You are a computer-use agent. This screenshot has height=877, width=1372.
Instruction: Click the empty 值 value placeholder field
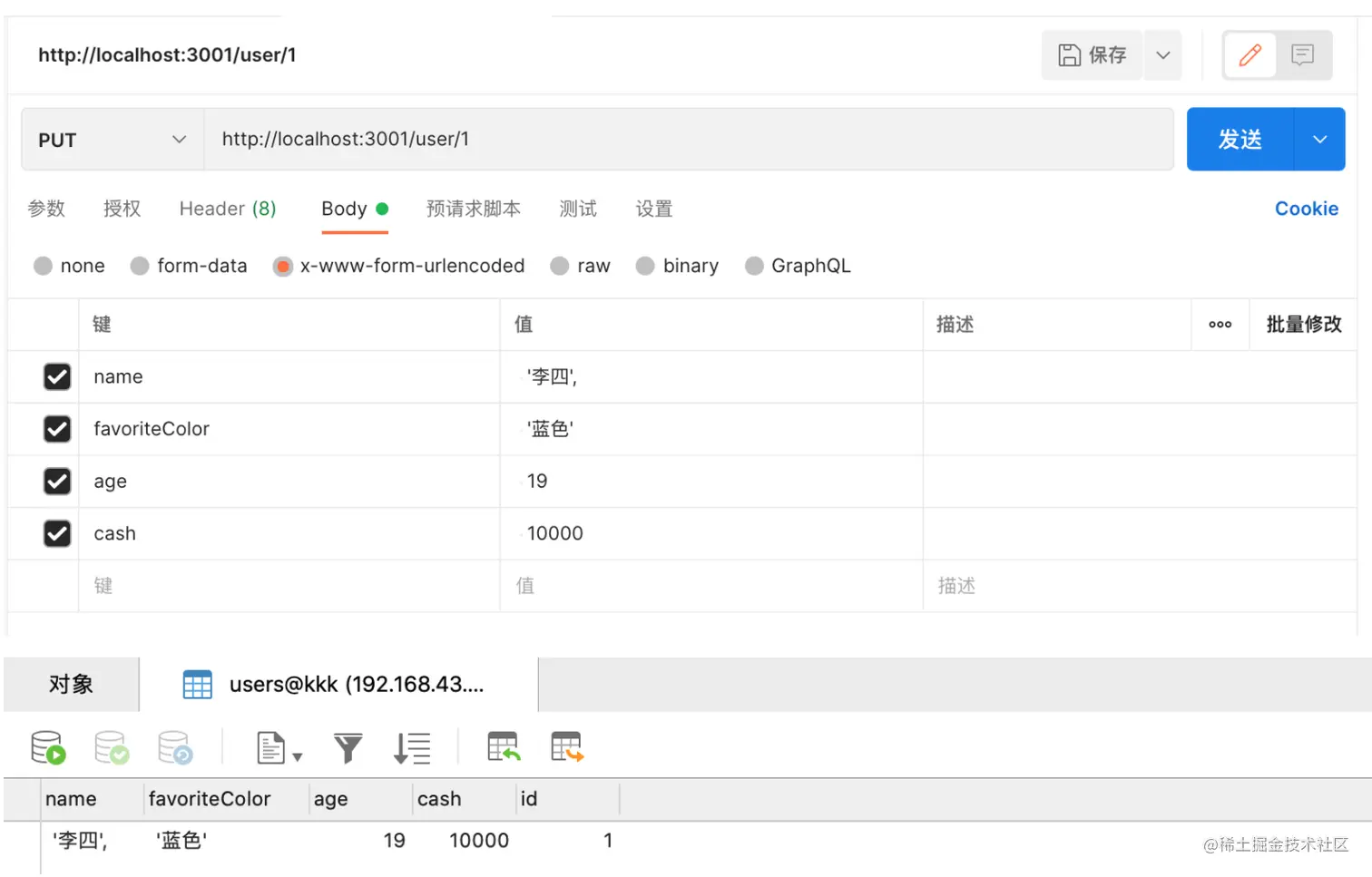coord(711,586)
